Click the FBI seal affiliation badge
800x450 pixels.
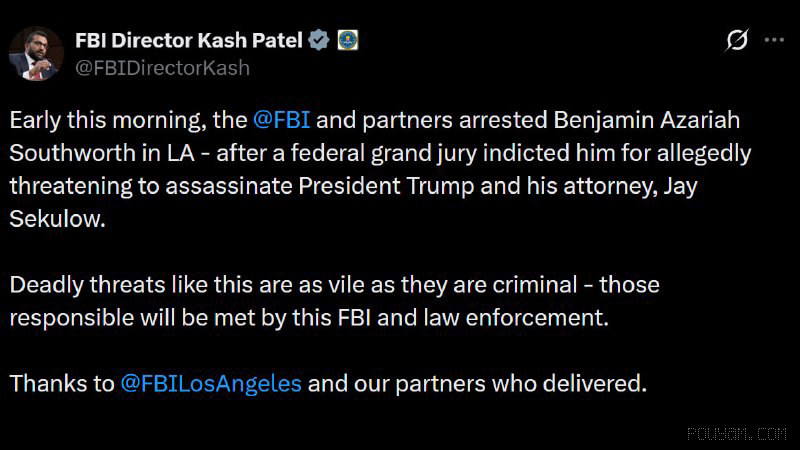[347, 40]
